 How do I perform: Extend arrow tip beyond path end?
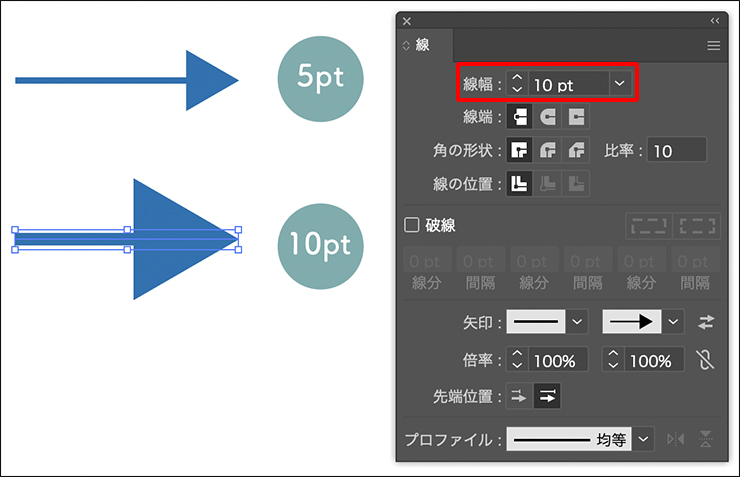(519, 396)
